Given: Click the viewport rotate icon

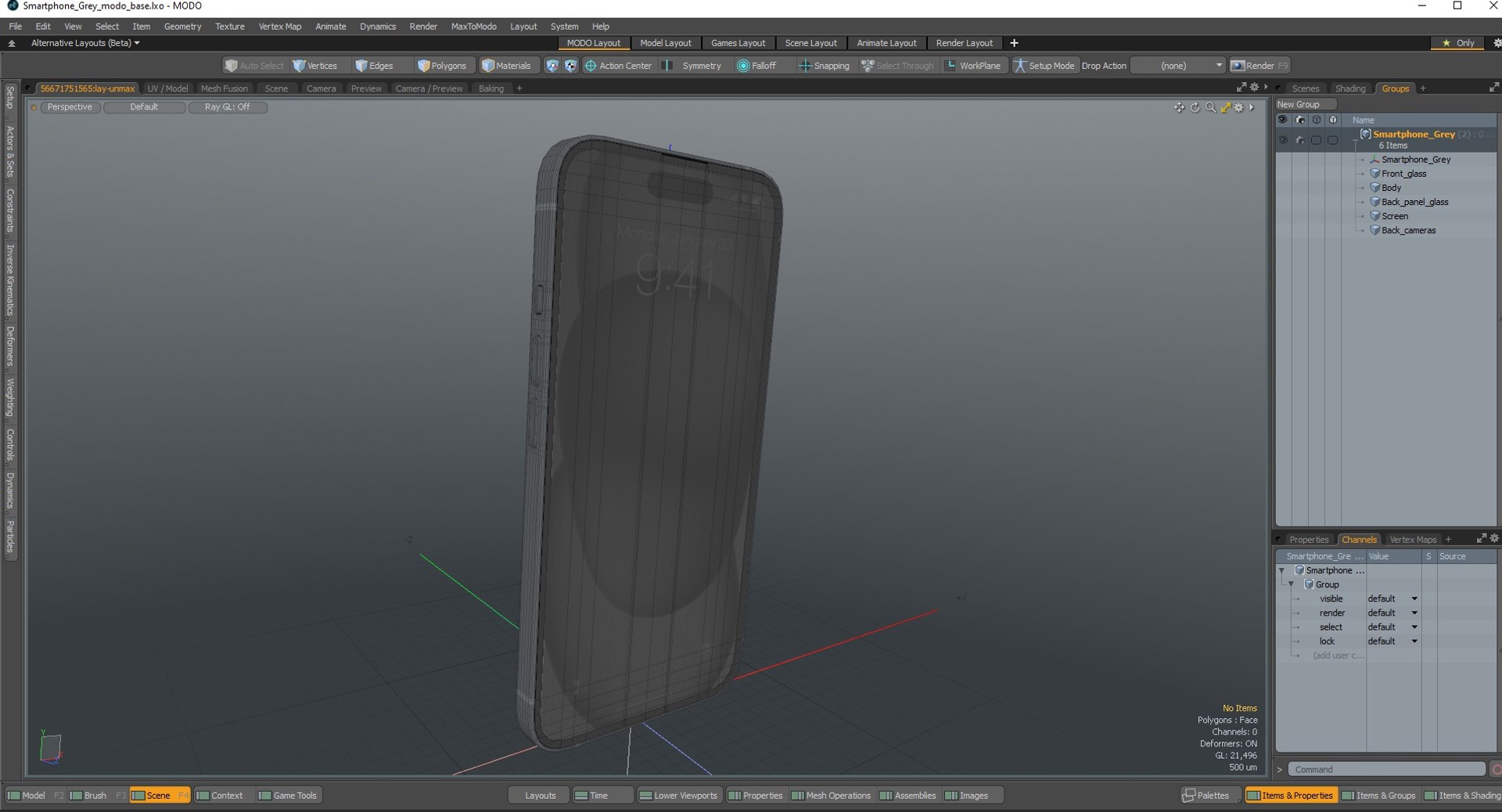Looking at the screenshot, I should click(1195, 107).
